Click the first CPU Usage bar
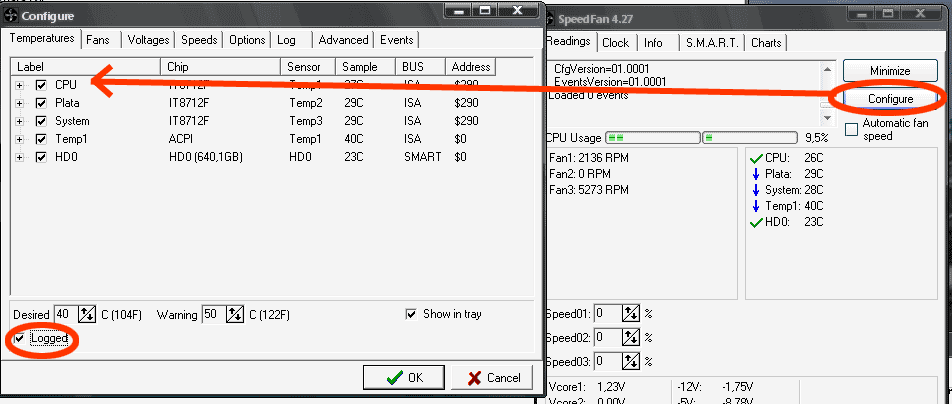This screenshot has height=404, width=952. (x=653, y=138)
